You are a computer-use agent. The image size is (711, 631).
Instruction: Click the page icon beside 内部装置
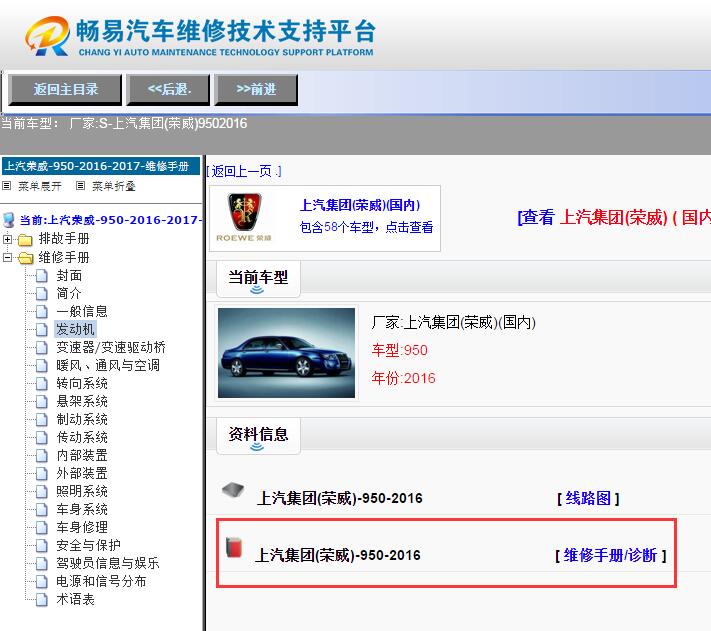pos(42,456)
